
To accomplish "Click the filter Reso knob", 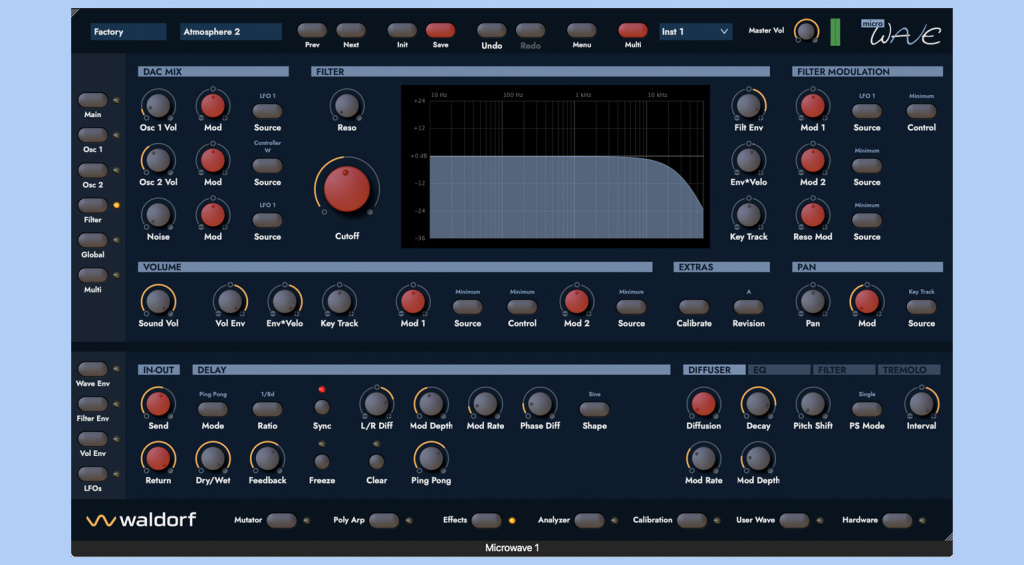I will [347, 105].
